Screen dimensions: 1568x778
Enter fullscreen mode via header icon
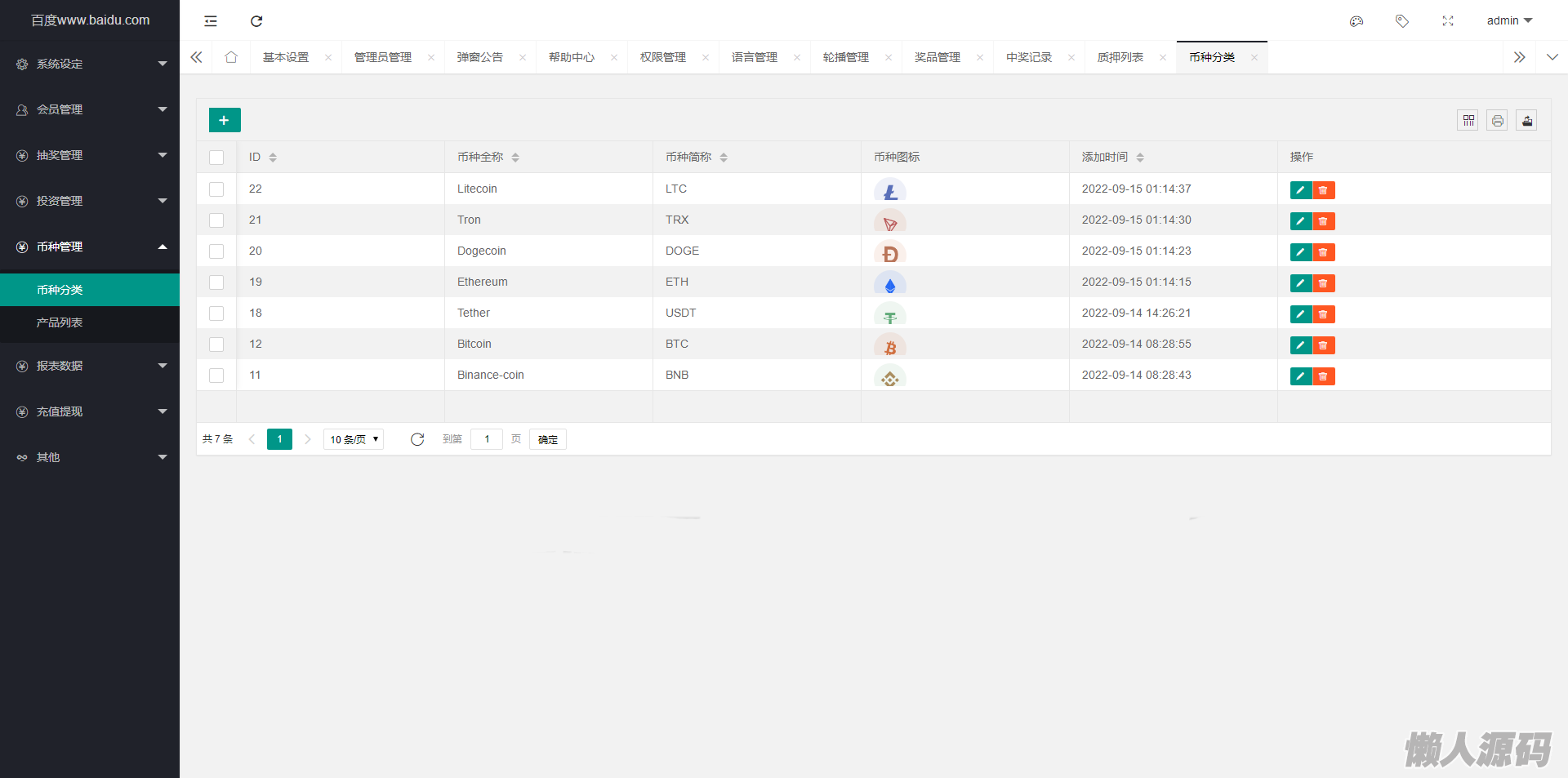pos(1448,21)
